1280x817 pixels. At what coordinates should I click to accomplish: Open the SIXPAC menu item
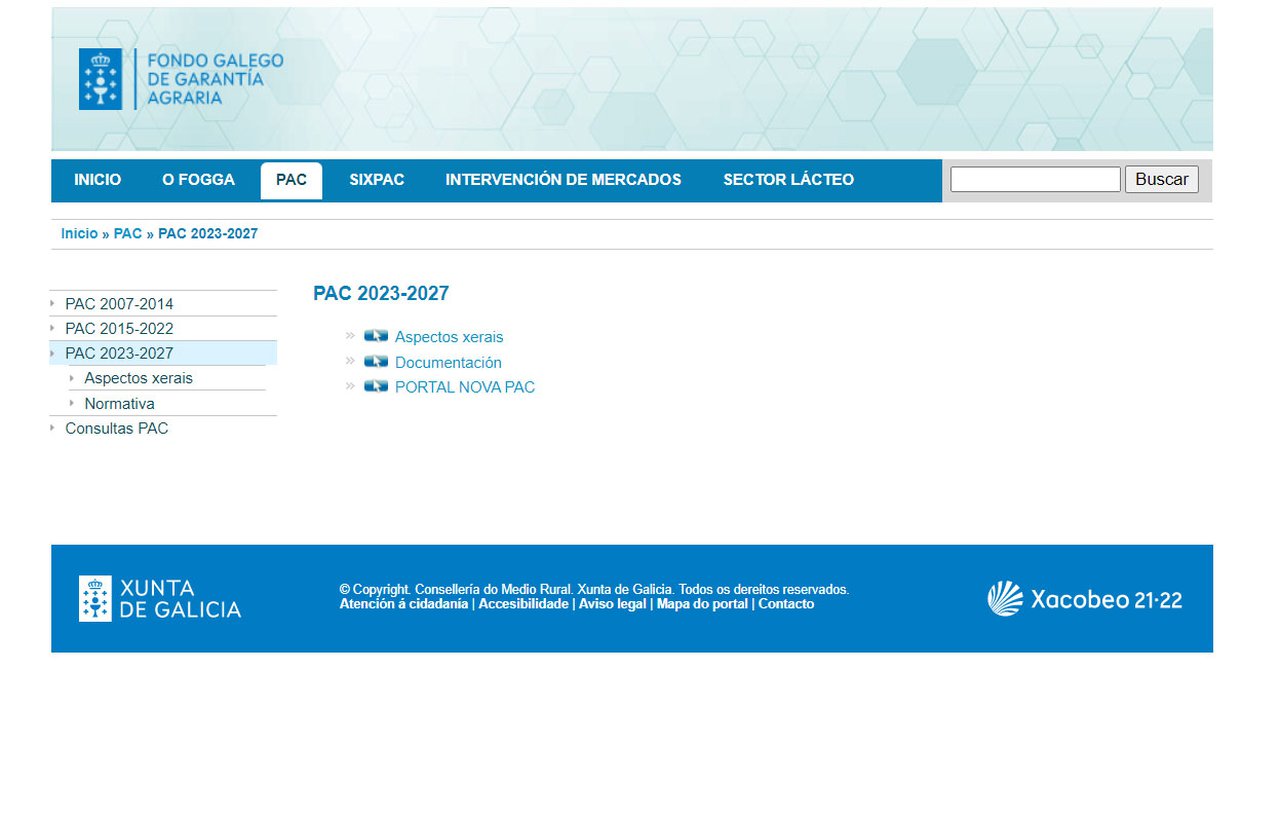click(x=376, y=180)
